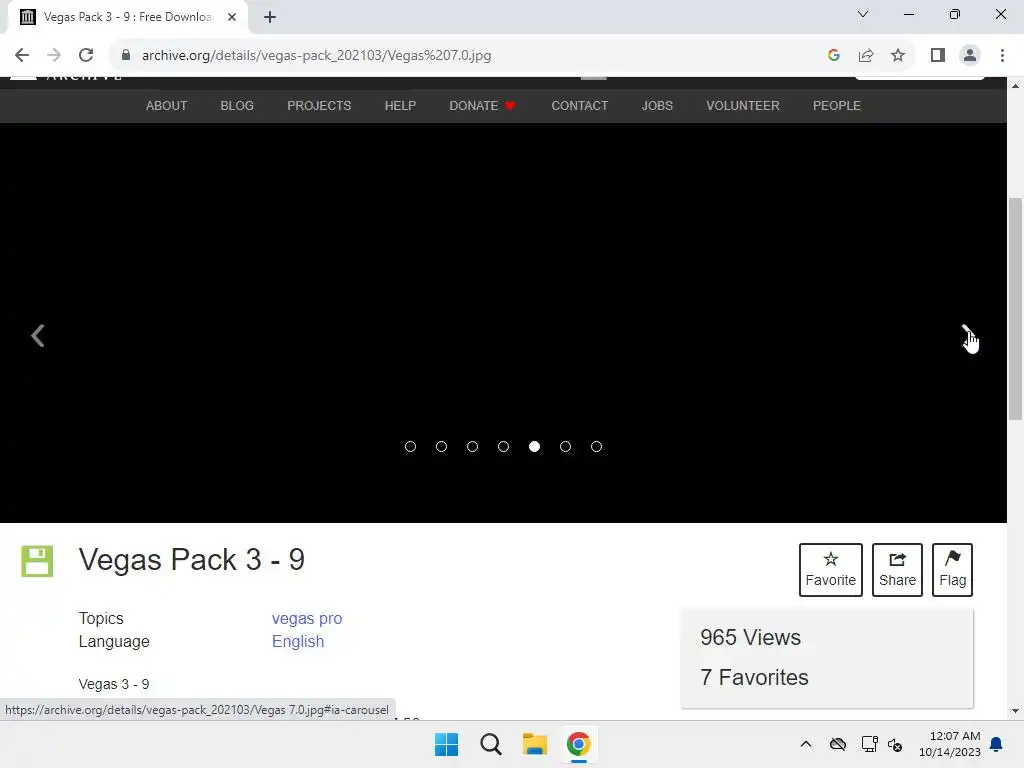Open Windows Start menu
Image resolution: width=1024 pixels, height=768 pixels.
447,744
